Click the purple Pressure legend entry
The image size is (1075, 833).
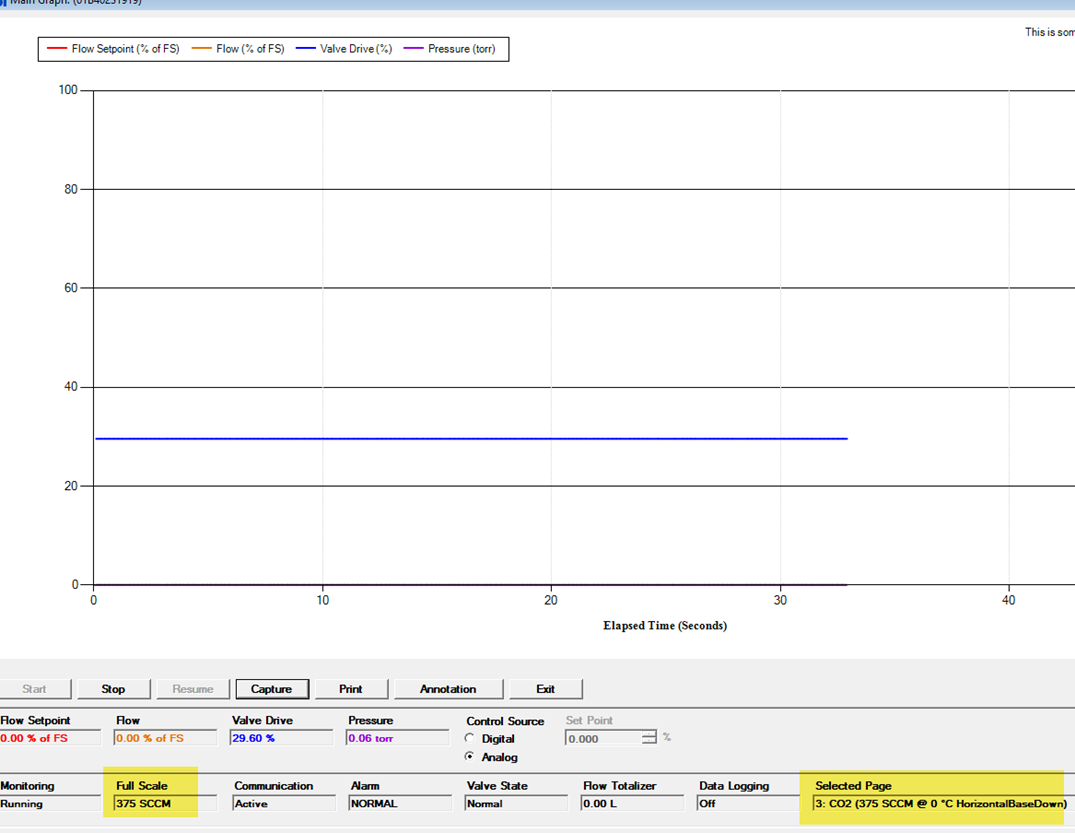(450, 49)
